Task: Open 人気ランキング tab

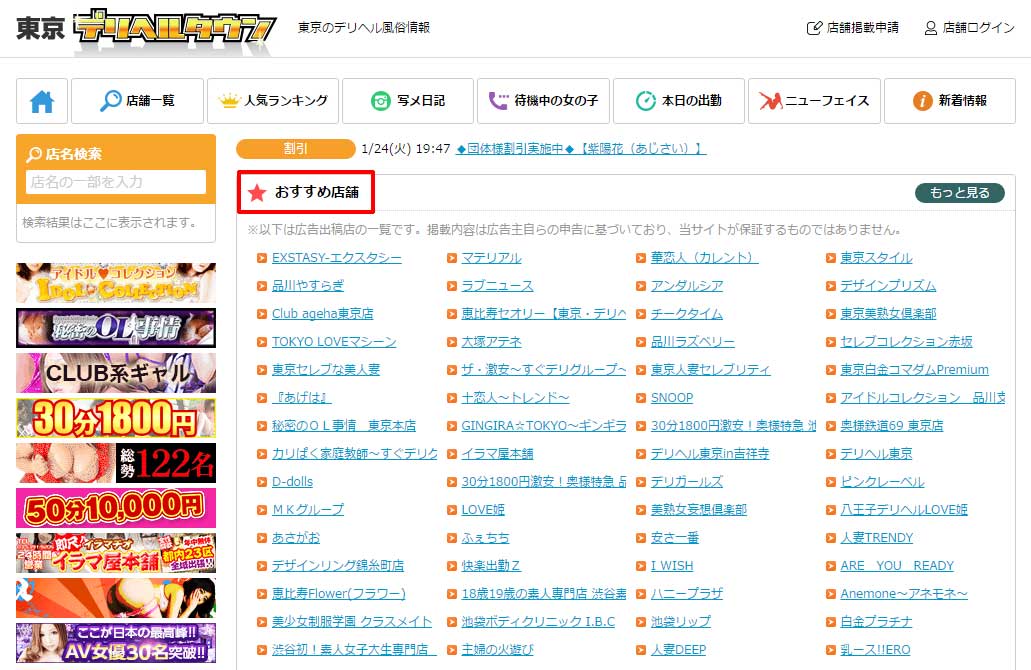Action: (273, 101)
